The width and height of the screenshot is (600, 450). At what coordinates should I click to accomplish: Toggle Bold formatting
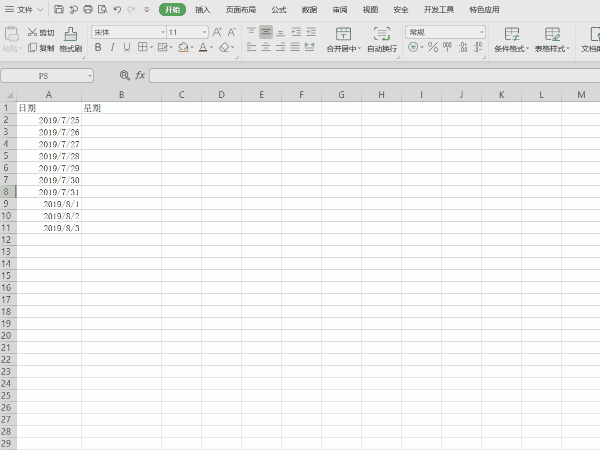(98, 47)
